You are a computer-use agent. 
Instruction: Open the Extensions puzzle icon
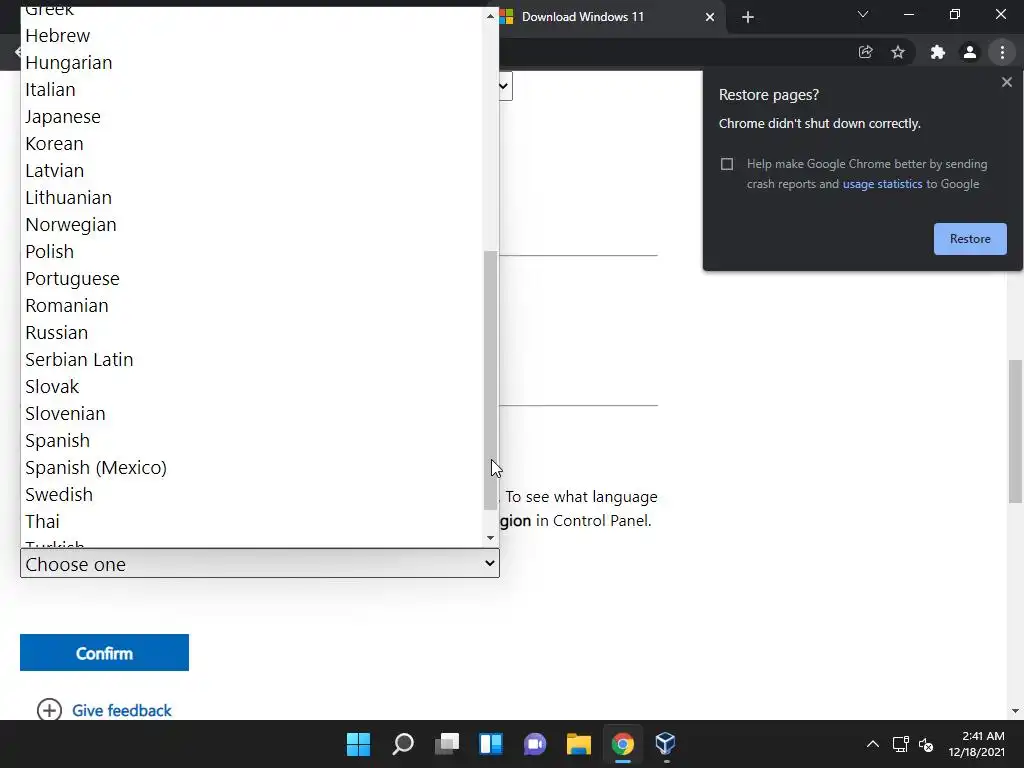(x=938, y=52)
